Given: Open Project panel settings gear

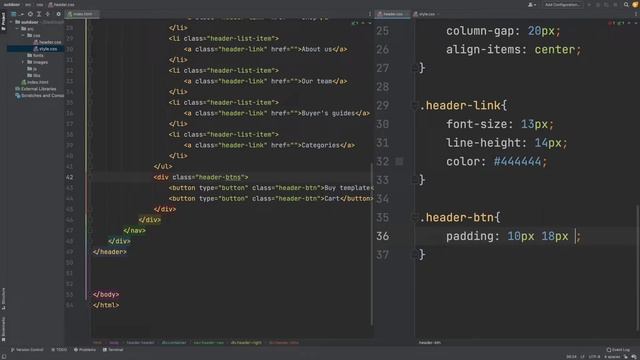Looking at the screenshot, I should point(58,14).
